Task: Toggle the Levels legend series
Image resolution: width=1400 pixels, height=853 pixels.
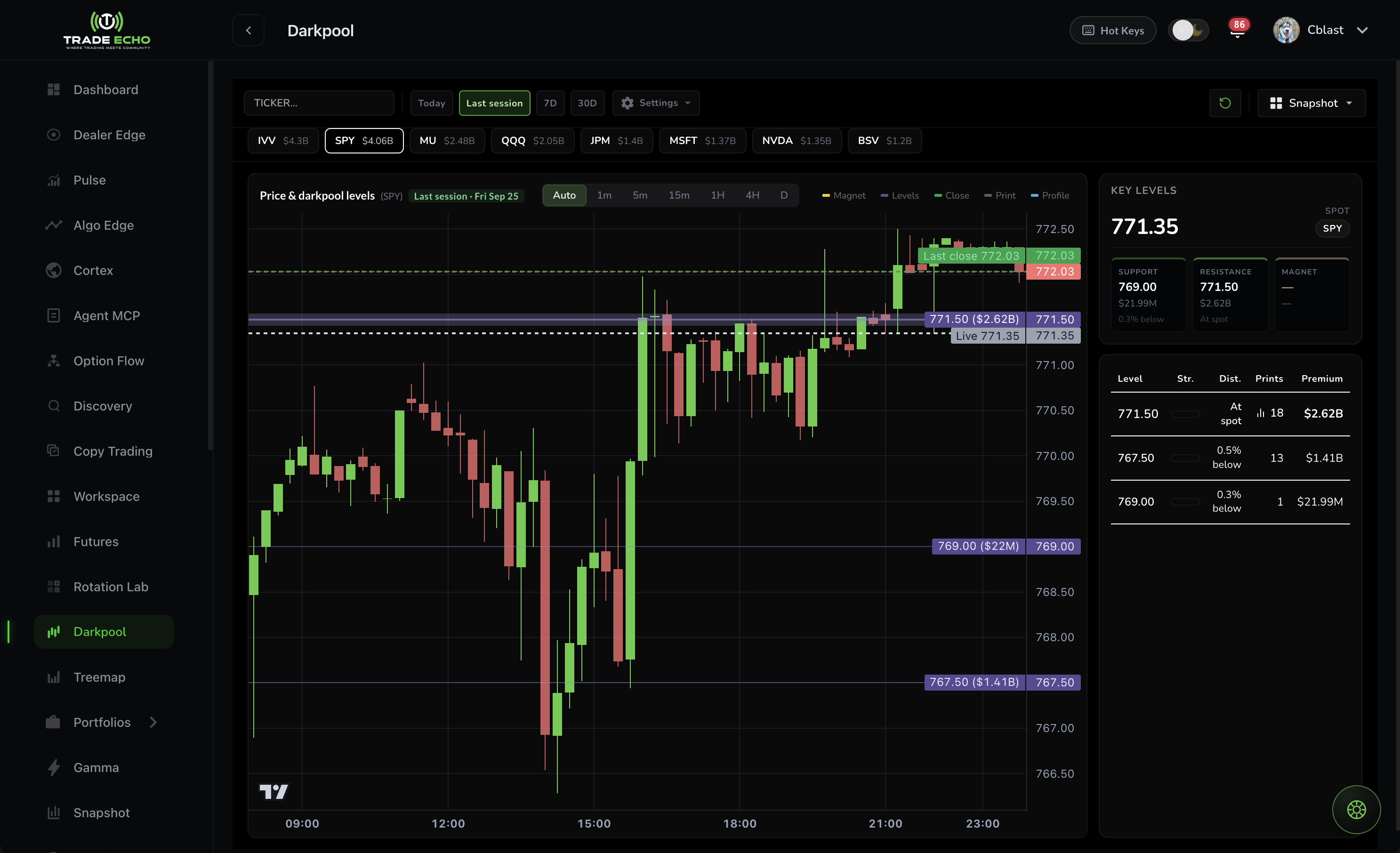Action: click(900, 195)
